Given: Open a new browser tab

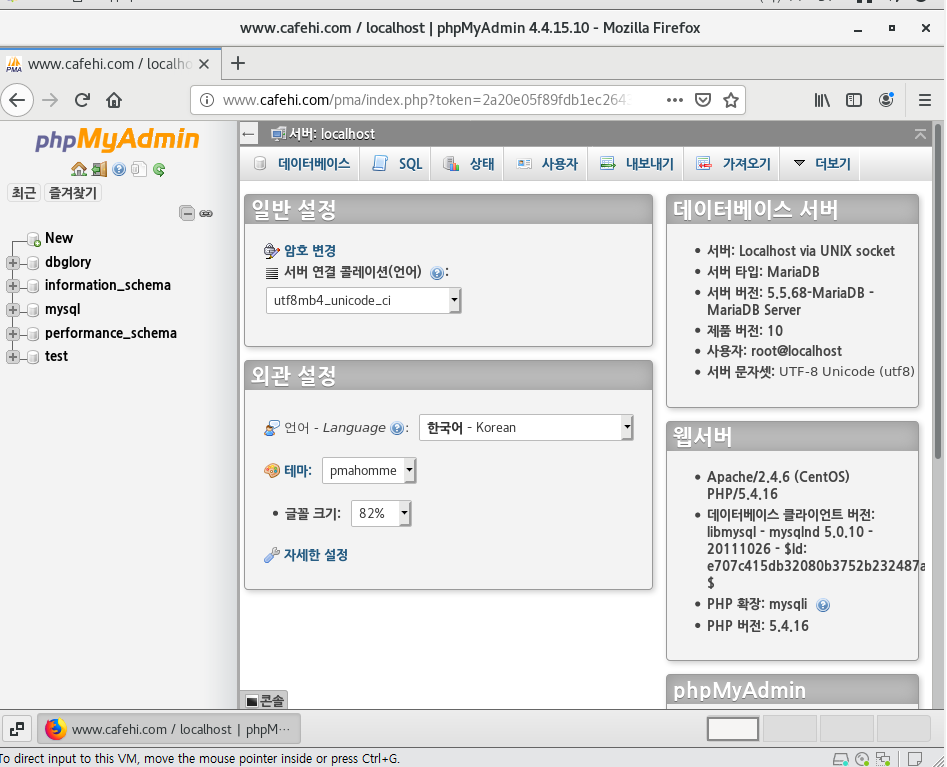Looking at the screenshot, I should (238, 63).
